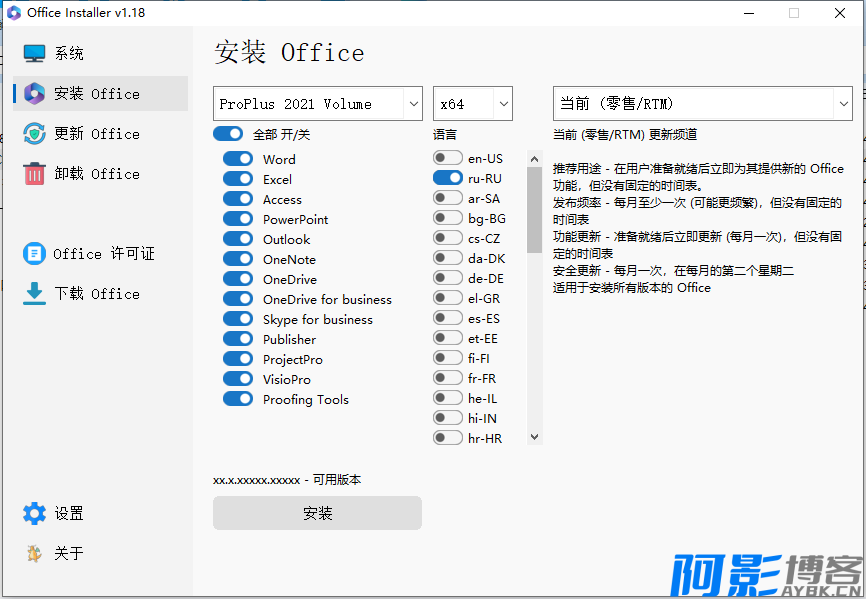
Task: Disable the Outlook switch
Action: pos(238,239)
